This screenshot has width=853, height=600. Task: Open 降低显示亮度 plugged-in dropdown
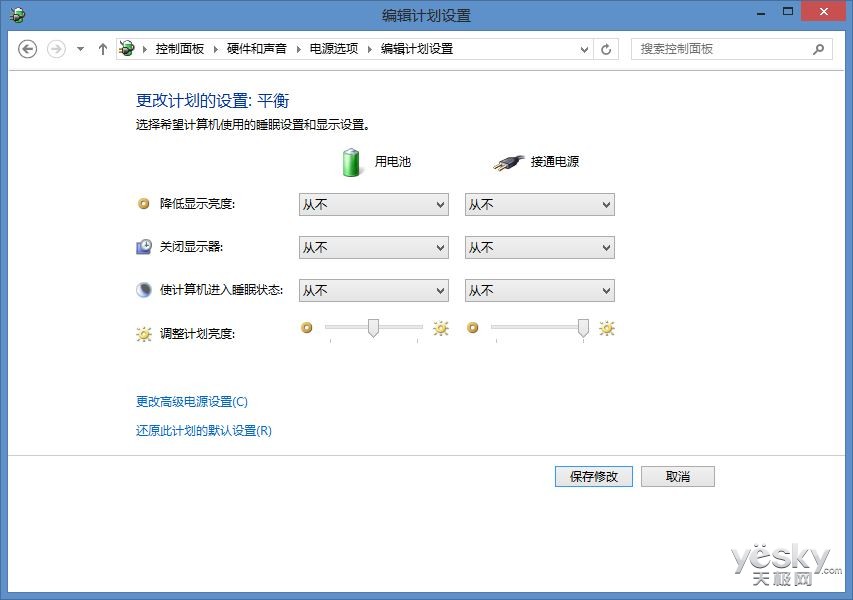click(x=540, y=205)
